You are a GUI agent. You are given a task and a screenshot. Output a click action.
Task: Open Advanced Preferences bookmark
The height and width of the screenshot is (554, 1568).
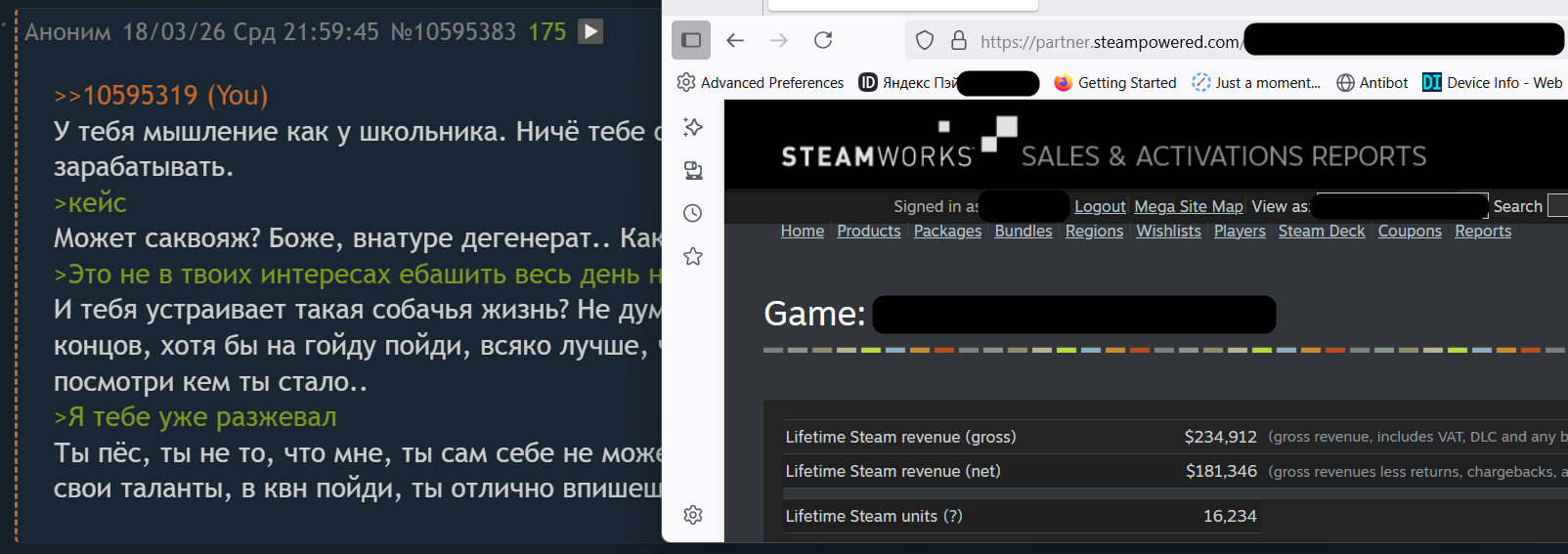761,83
